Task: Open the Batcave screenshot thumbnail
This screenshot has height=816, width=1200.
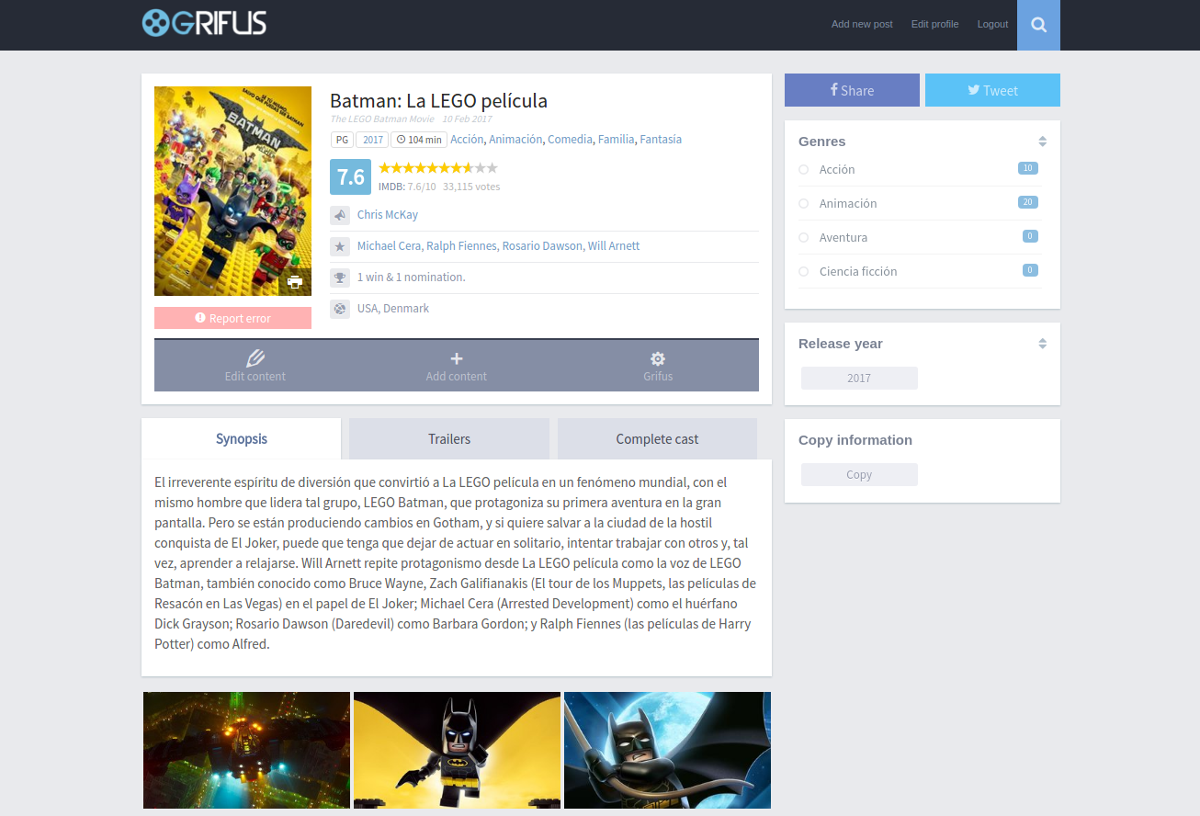Action: pyautogui.click(x=246, y=750)
